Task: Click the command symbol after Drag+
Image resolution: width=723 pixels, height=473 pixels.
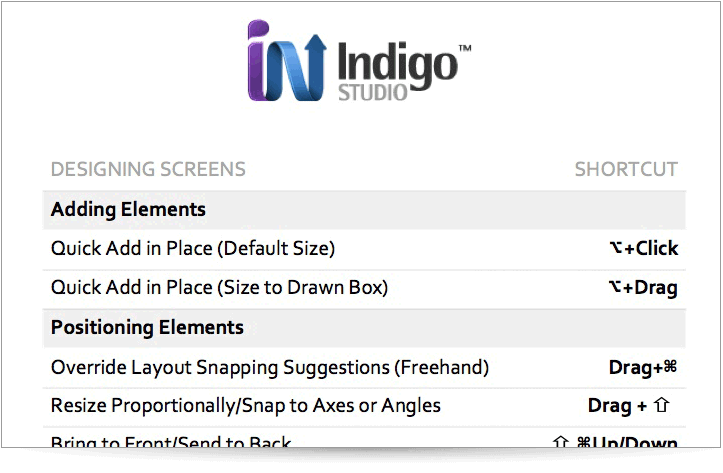Action: click(670, 367)
